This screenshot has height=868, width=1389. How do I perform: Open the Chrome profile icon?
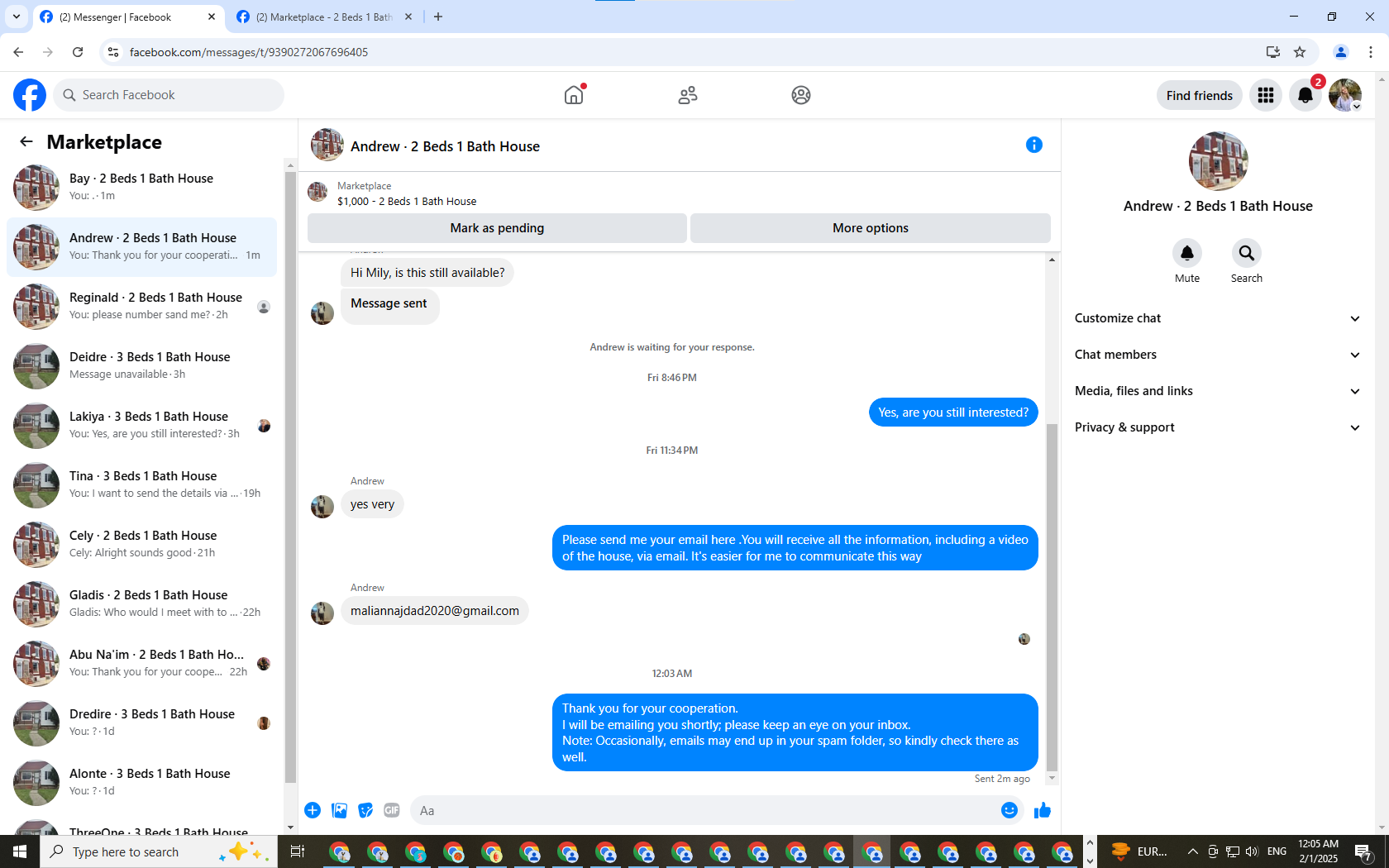point(1341,52)
